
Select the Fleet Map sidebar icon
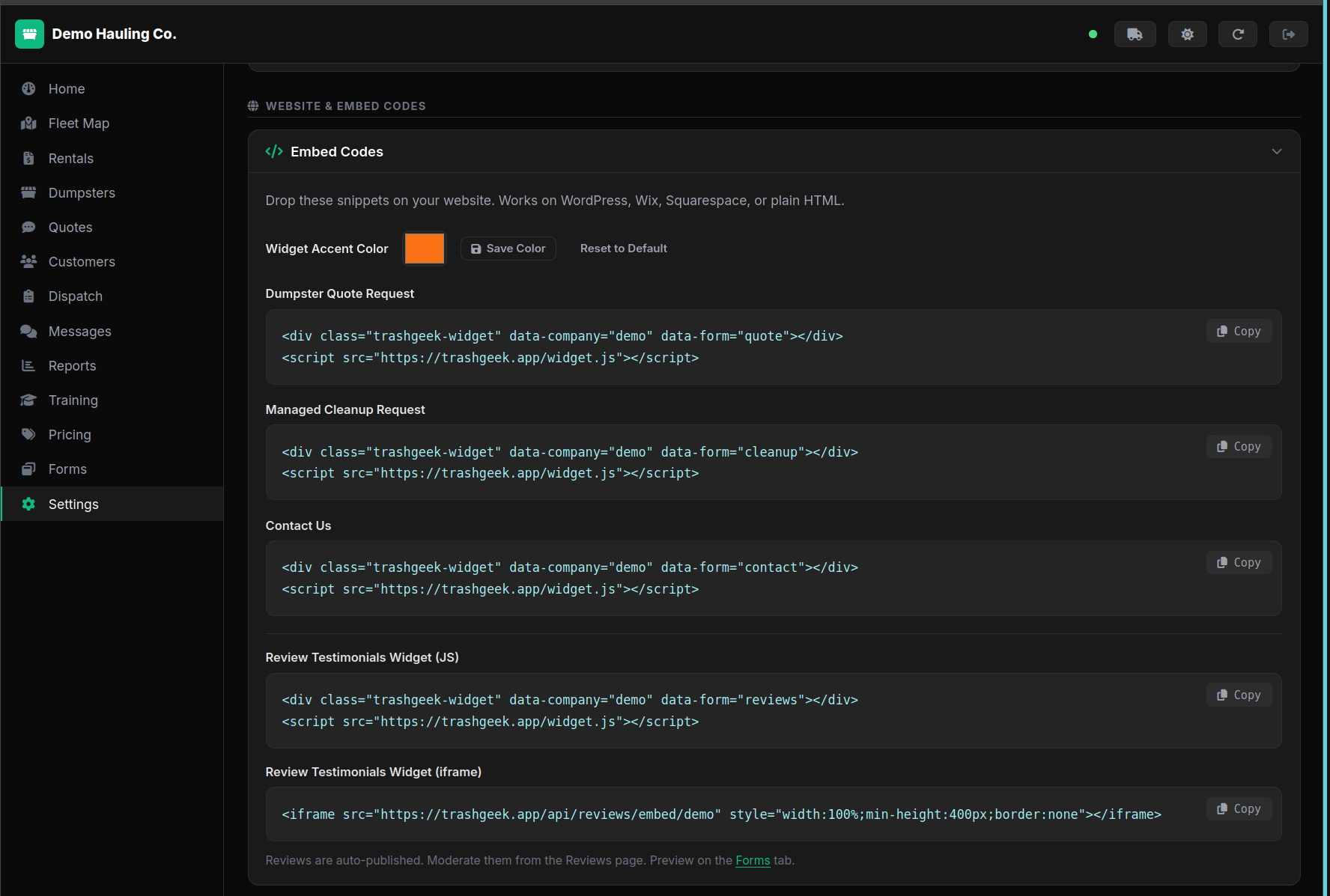[x=28, y=123]
